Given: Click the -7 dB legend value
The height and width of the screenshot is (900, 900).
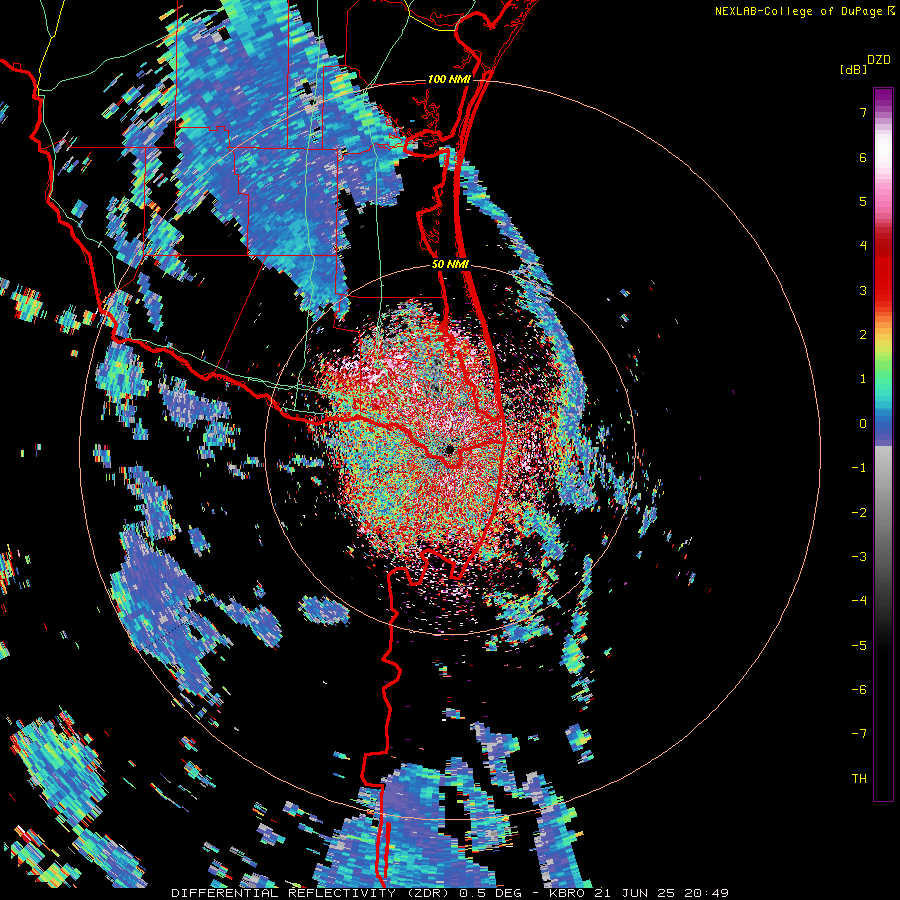Looking at the screenshot, I should click(859, 734).
